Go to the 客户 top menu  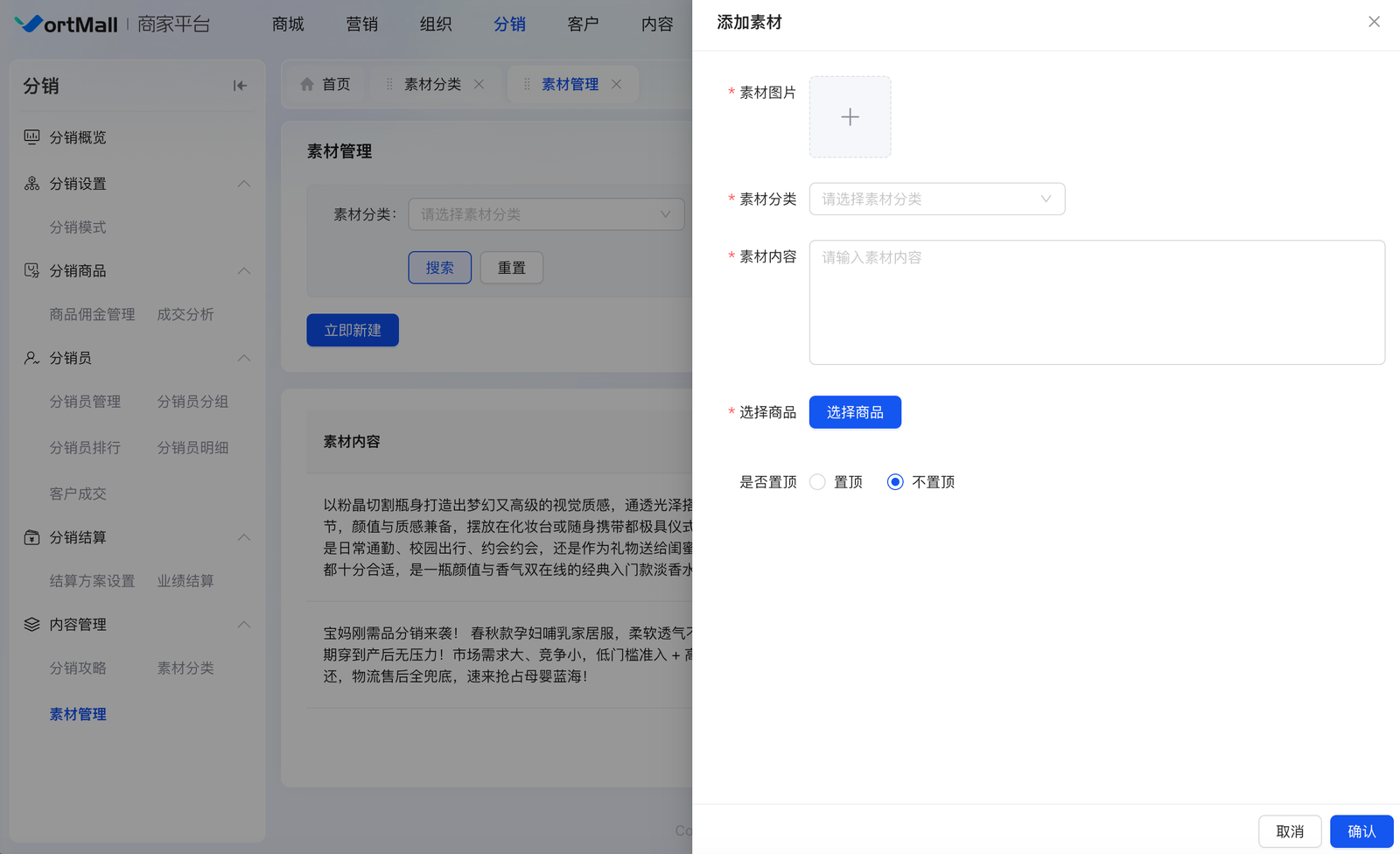(x=583, y=24)
